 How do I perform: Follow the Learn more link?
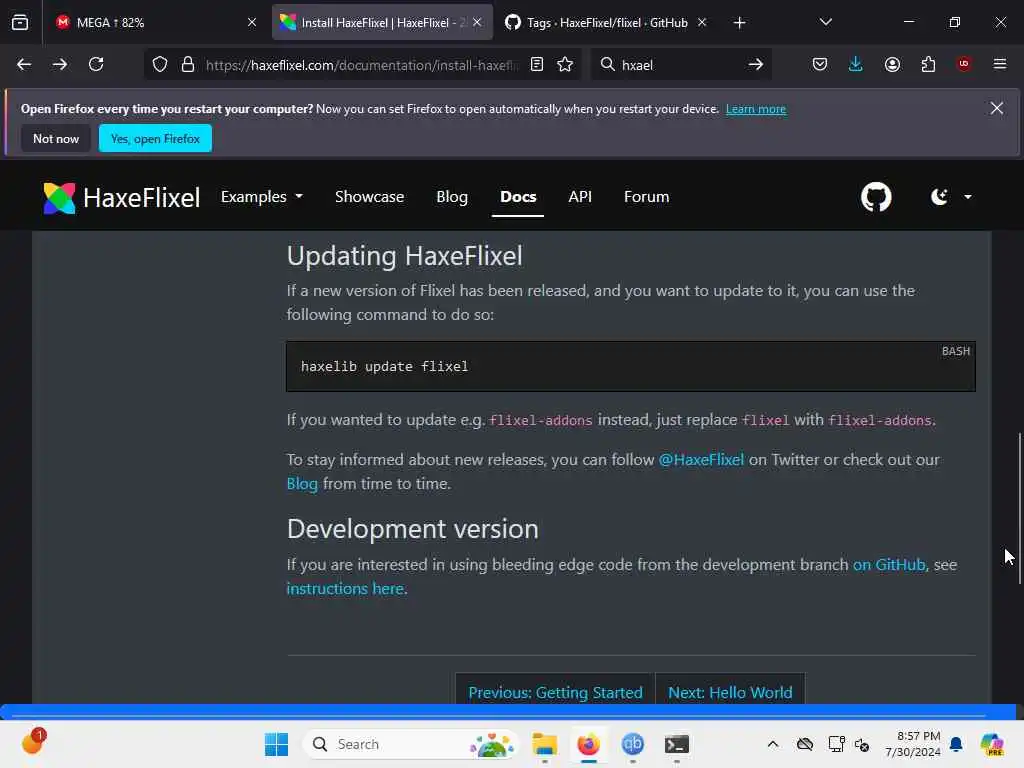[756, 109]
